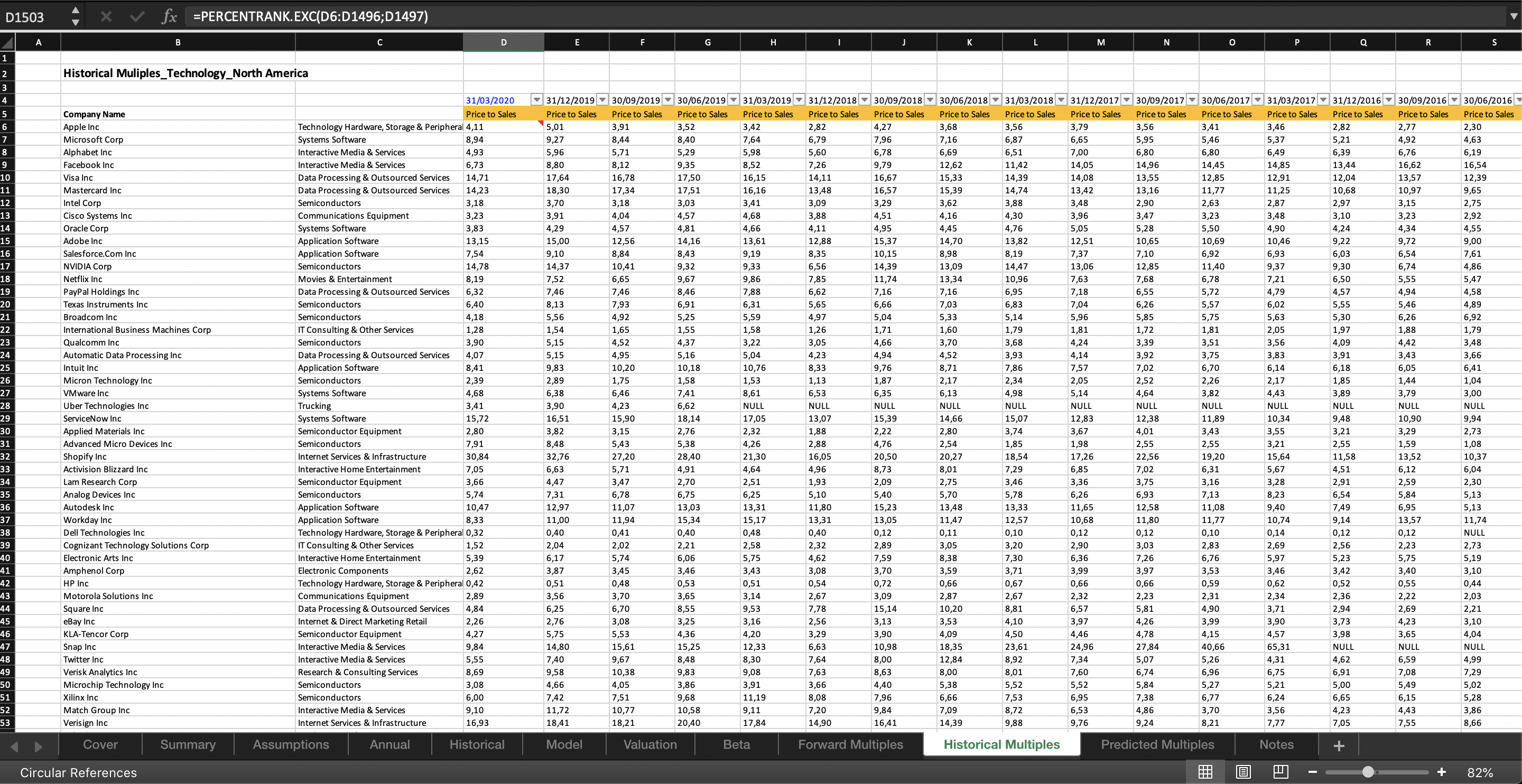Open the 30/06/2018 filter dropdown
This screenshot has height=784, width=1522.
click(996, 100)
